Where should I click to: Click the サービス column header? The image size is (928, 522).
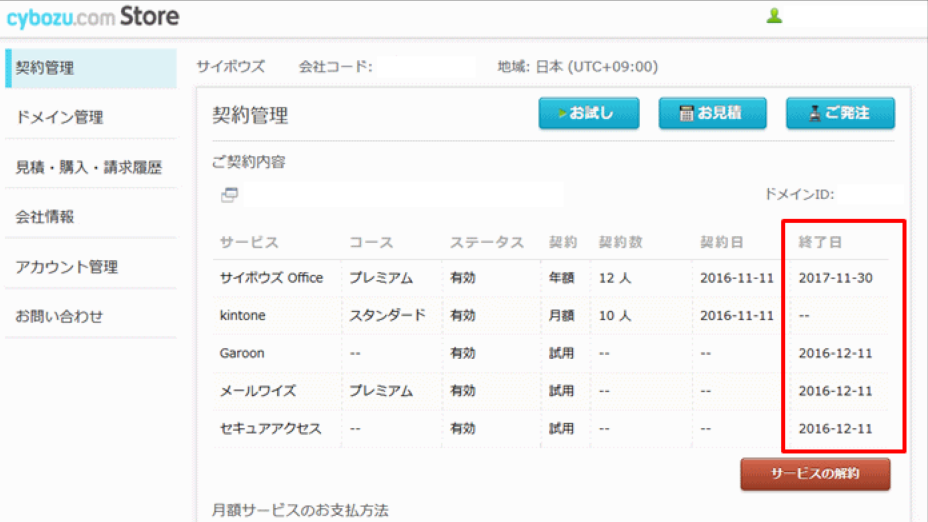249,242
